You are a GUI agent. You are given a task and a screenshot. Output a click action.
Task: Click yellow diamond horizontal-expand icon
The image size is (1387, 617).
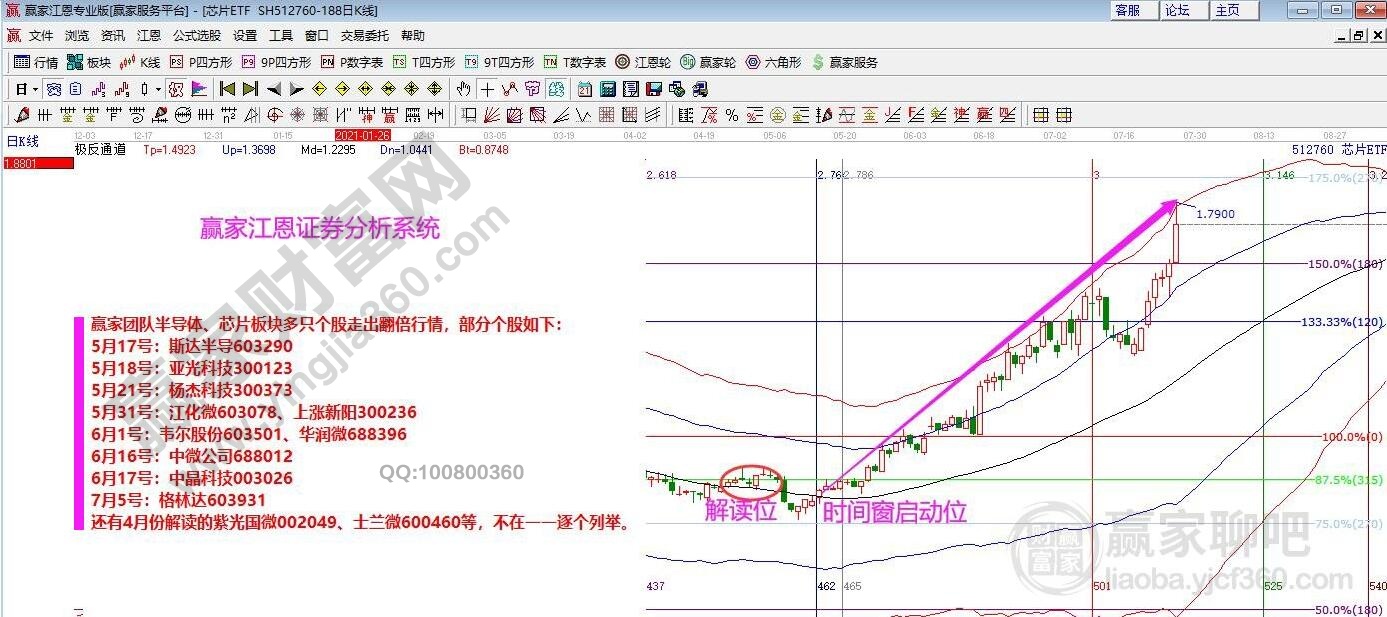365,89
